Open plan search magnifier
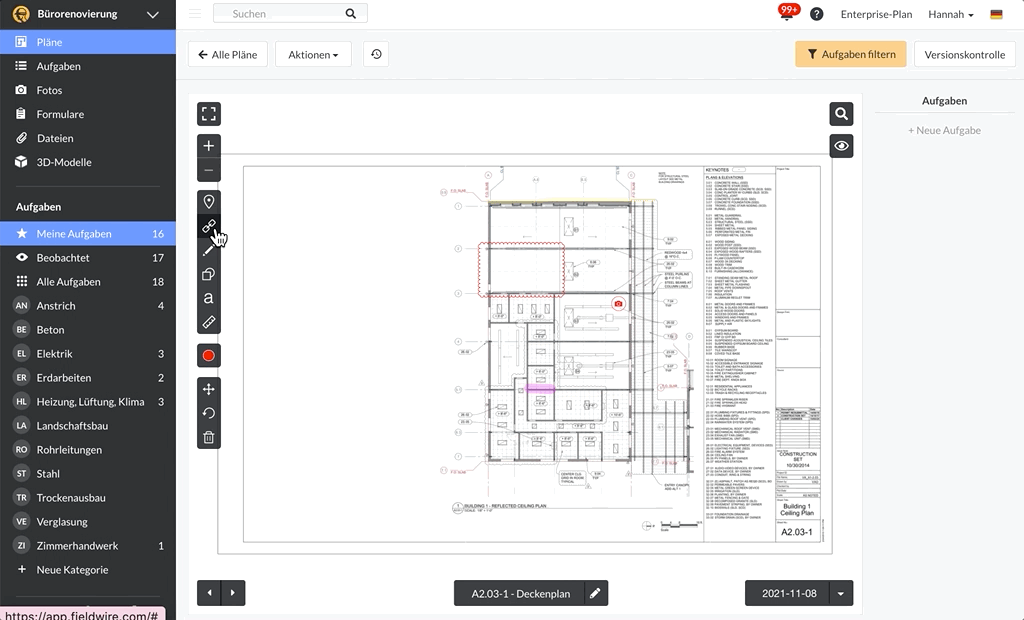Image resolution: width=1024 pixels, height=620 pixels. (842, 114)
